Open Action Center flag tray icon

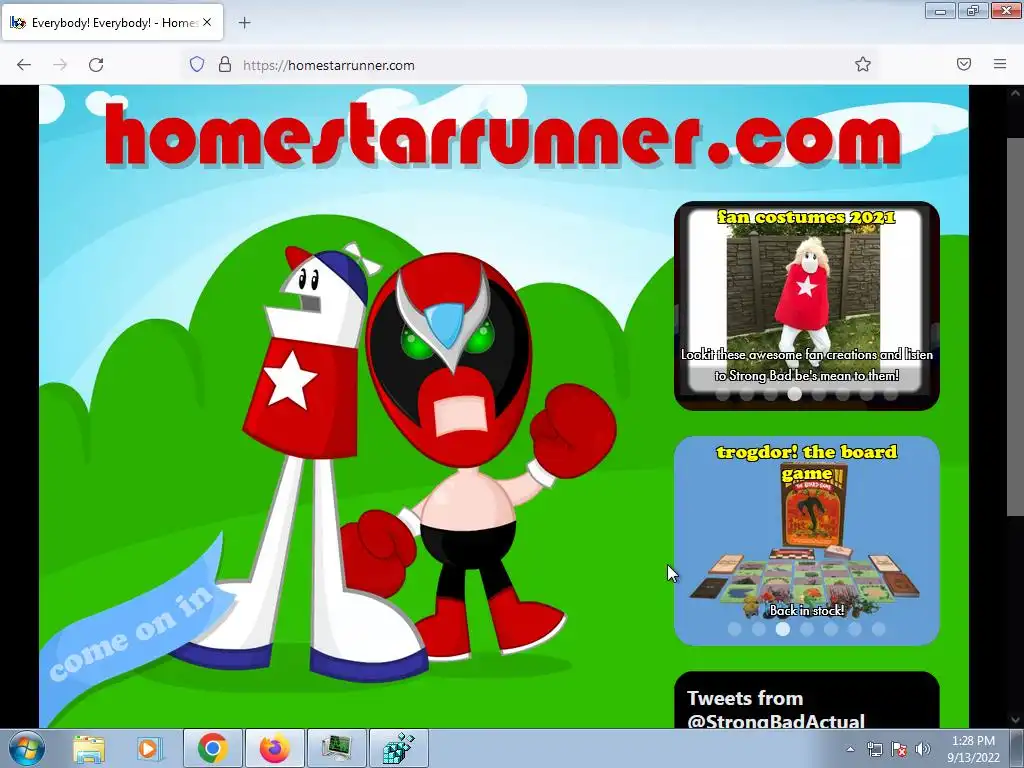[x=899, y=749]
